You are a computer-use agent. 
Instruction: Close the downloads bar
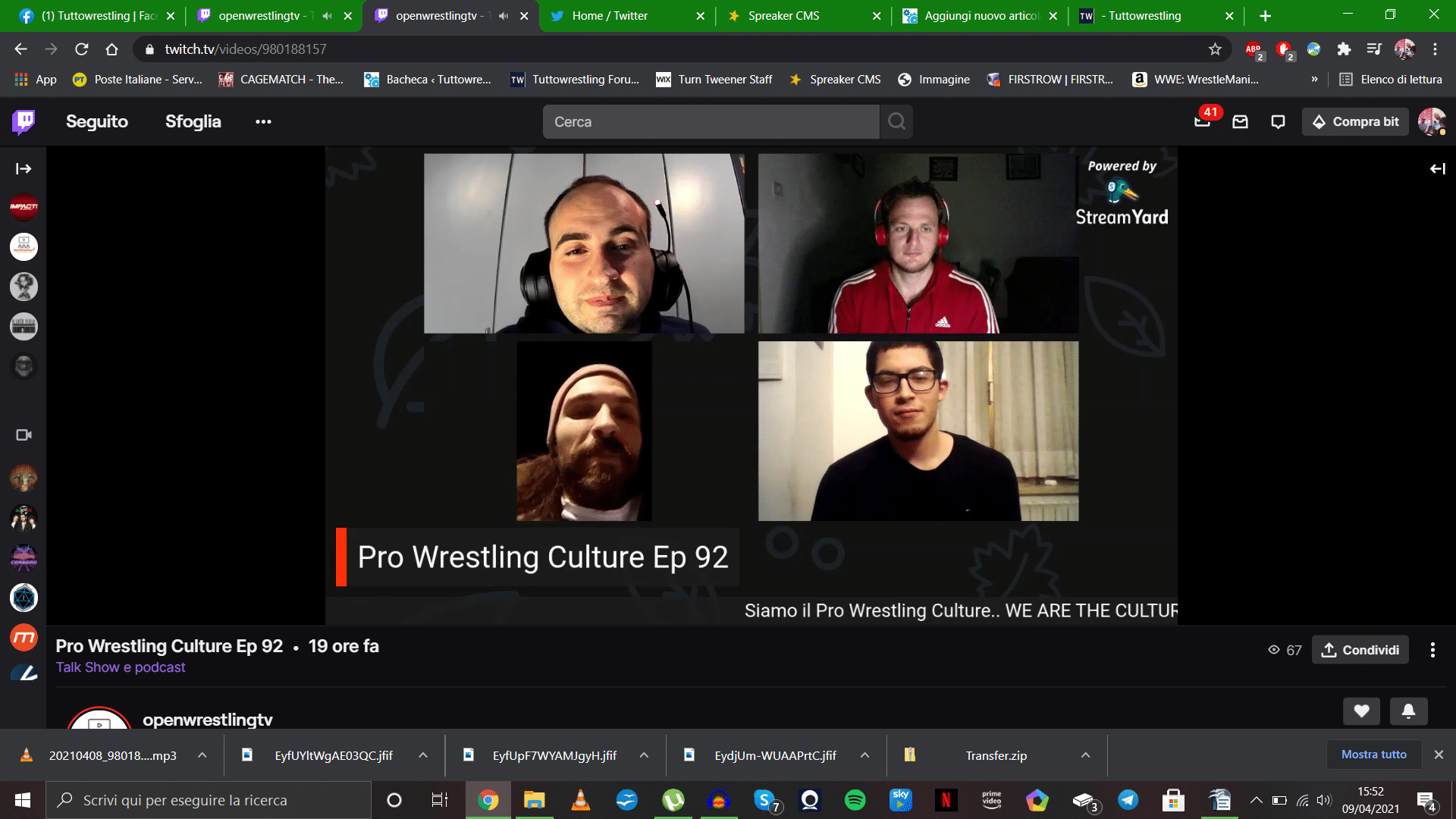click(1439, 755)
